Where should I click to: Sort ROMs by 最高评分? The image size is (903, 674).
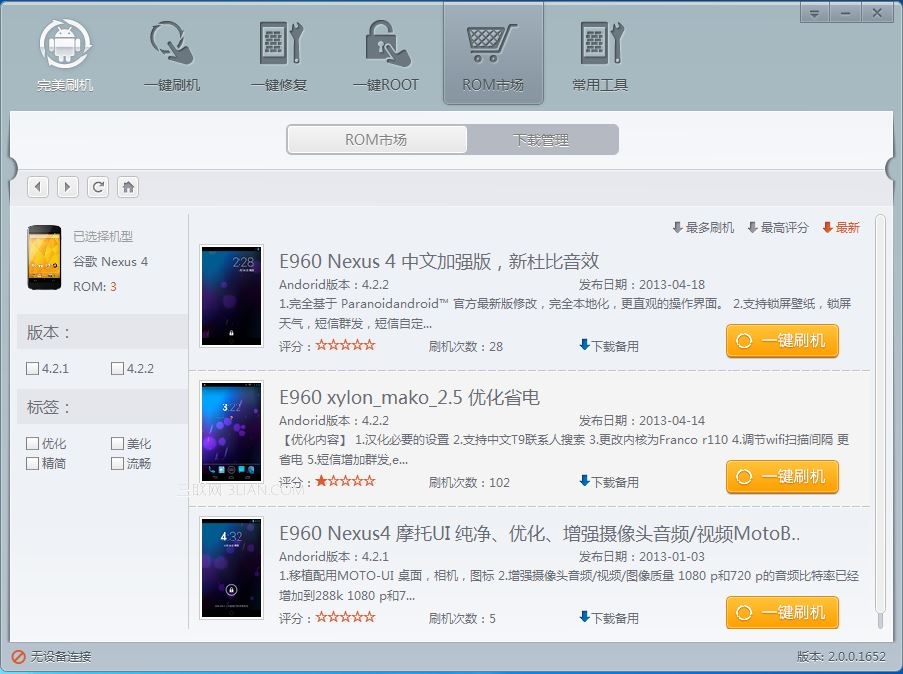click(778, 228)
